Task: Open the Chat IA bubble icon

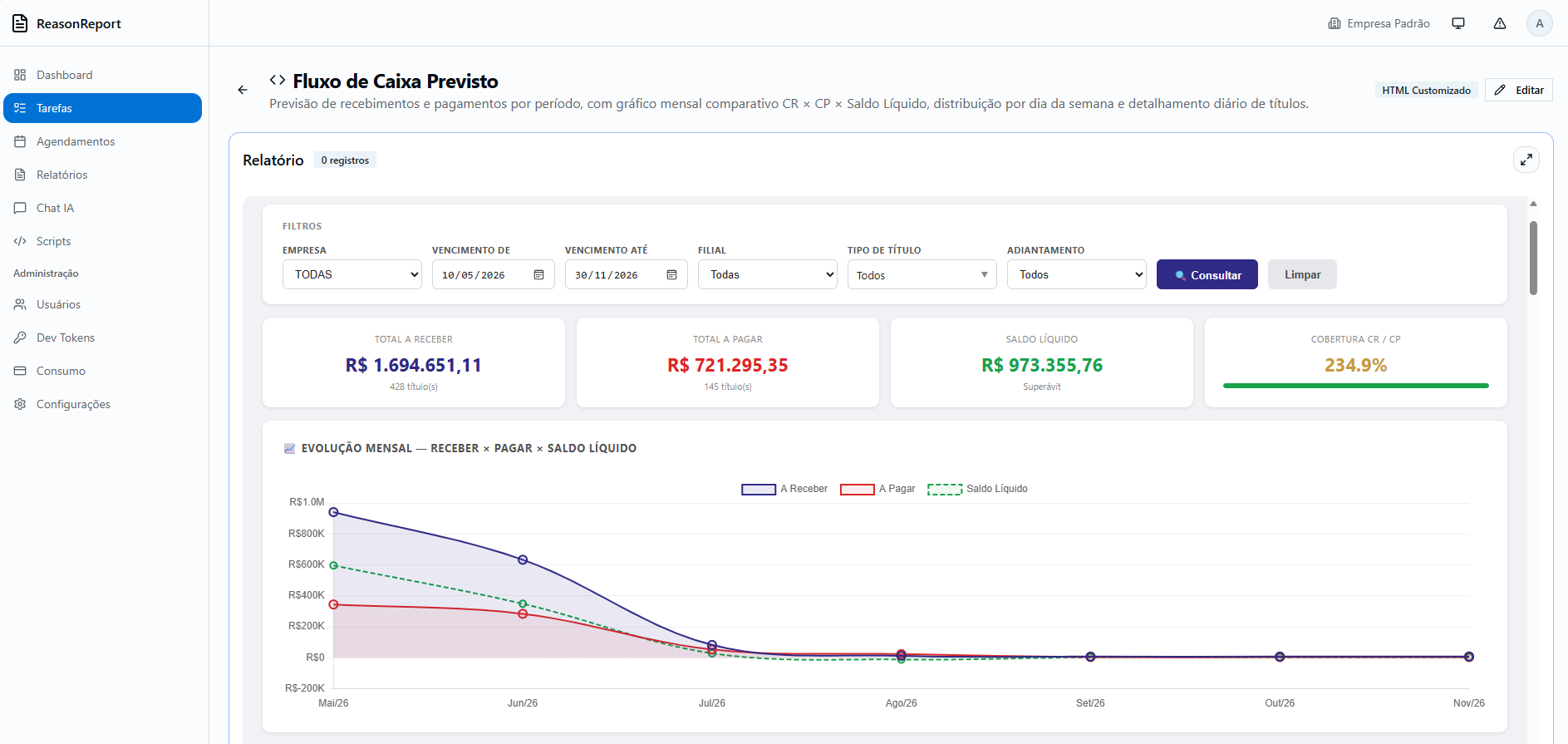Action: click(20, 208)
